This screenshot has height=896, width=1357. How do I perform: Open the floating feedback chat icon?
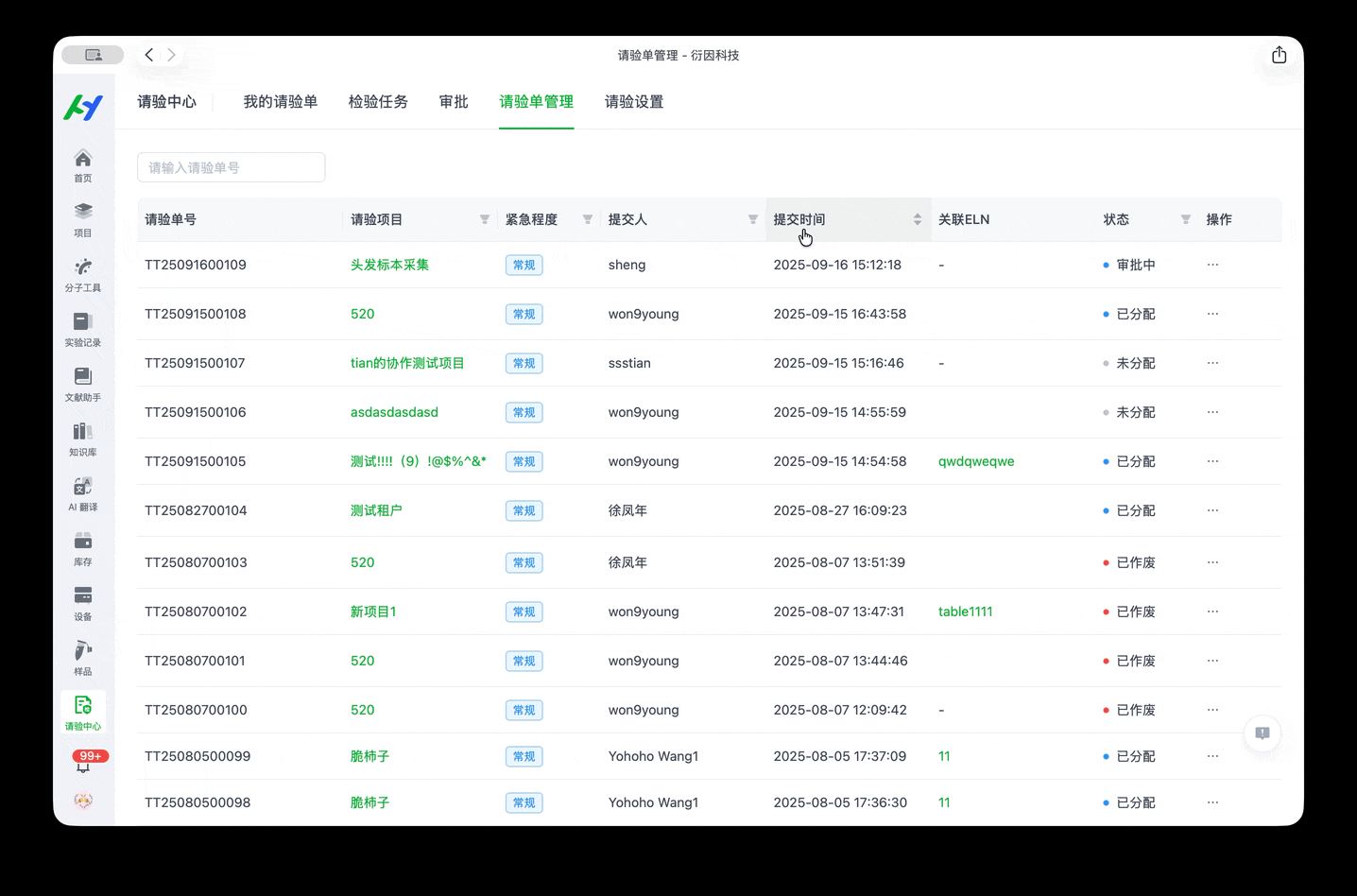[x=1262, y=733]
